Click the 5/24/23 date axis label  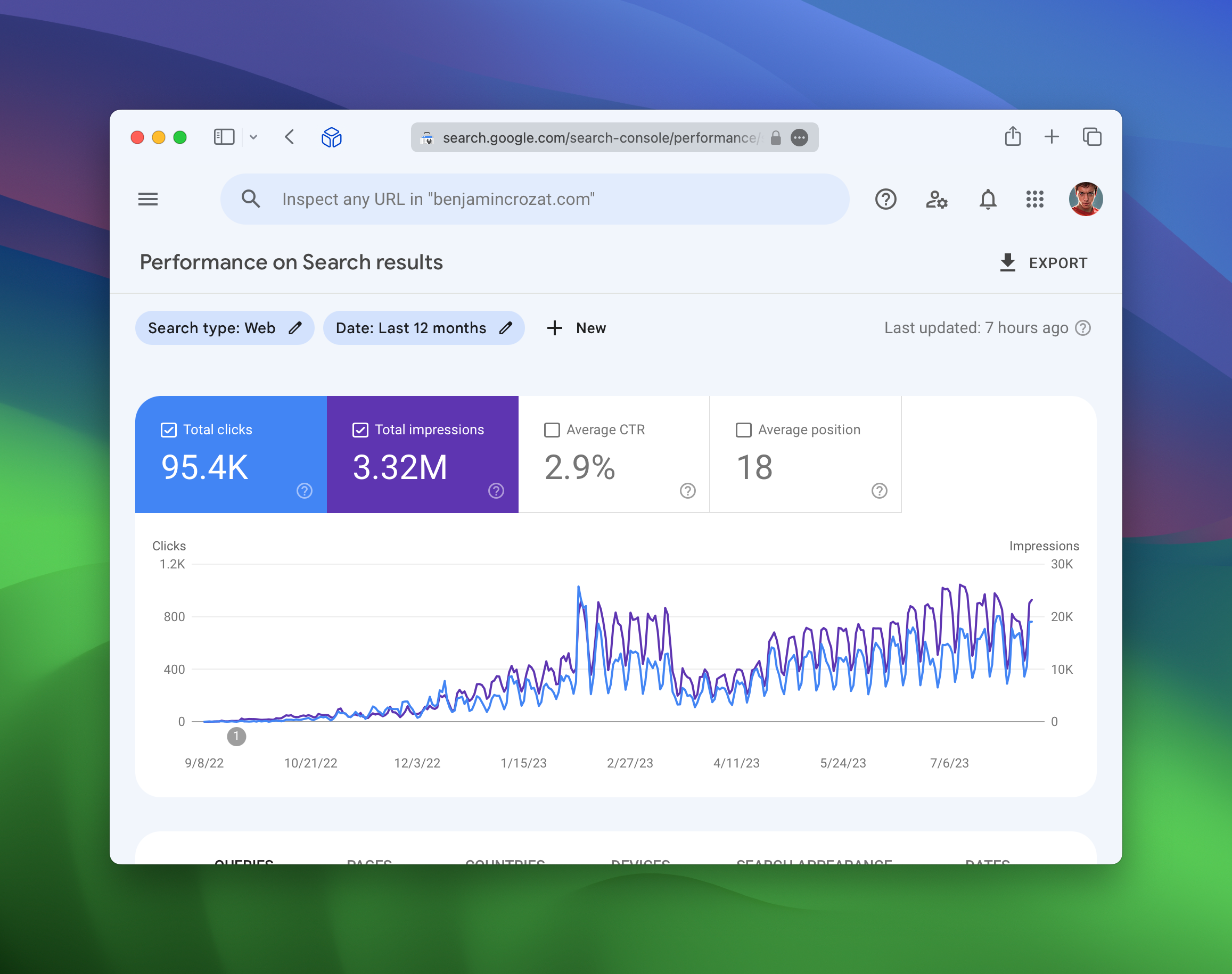click(x=843, y=763)
